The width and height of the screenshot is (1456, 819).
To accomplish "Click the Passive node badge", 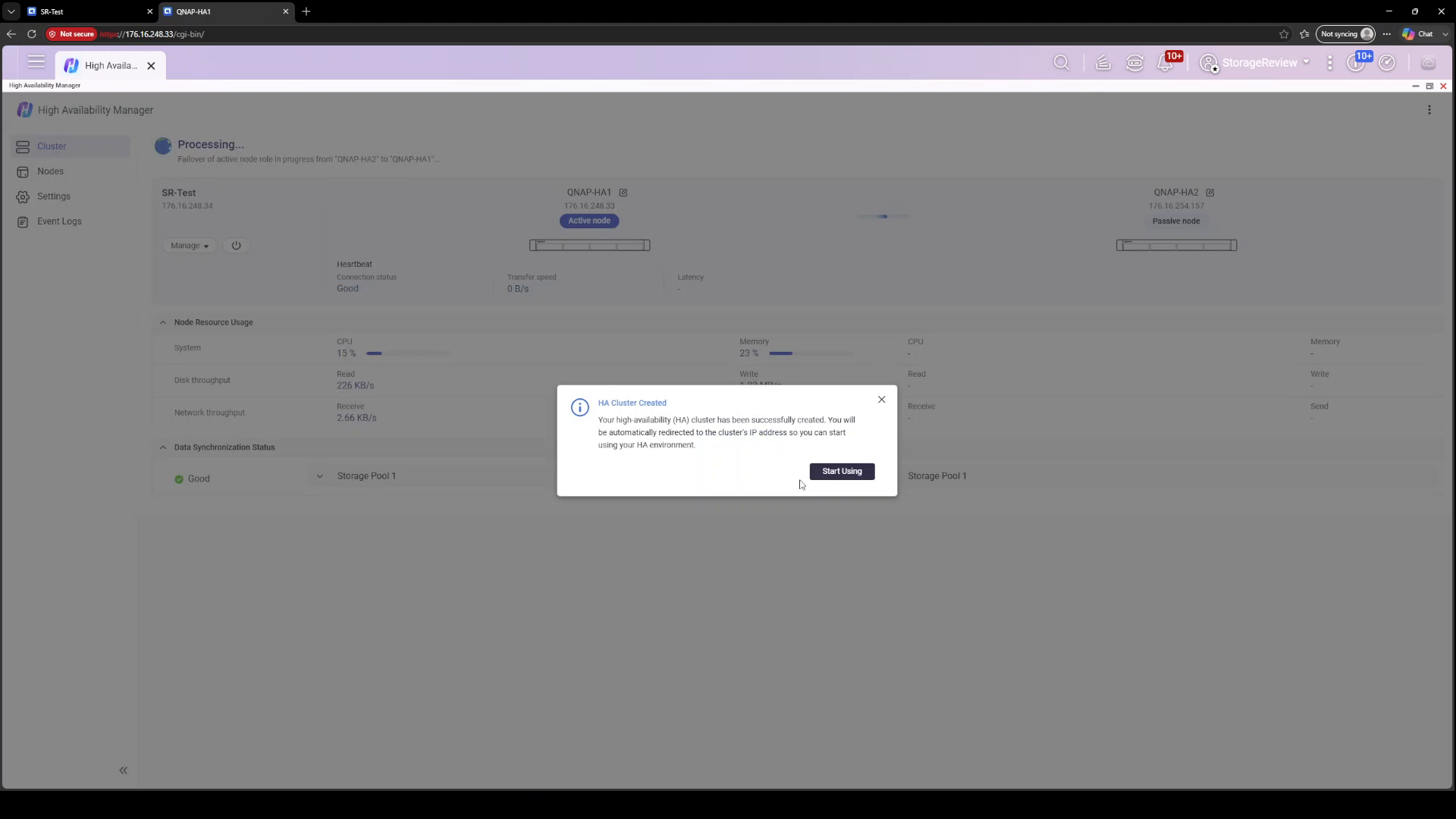I will pyautogui.click(x=1176, y=221).
